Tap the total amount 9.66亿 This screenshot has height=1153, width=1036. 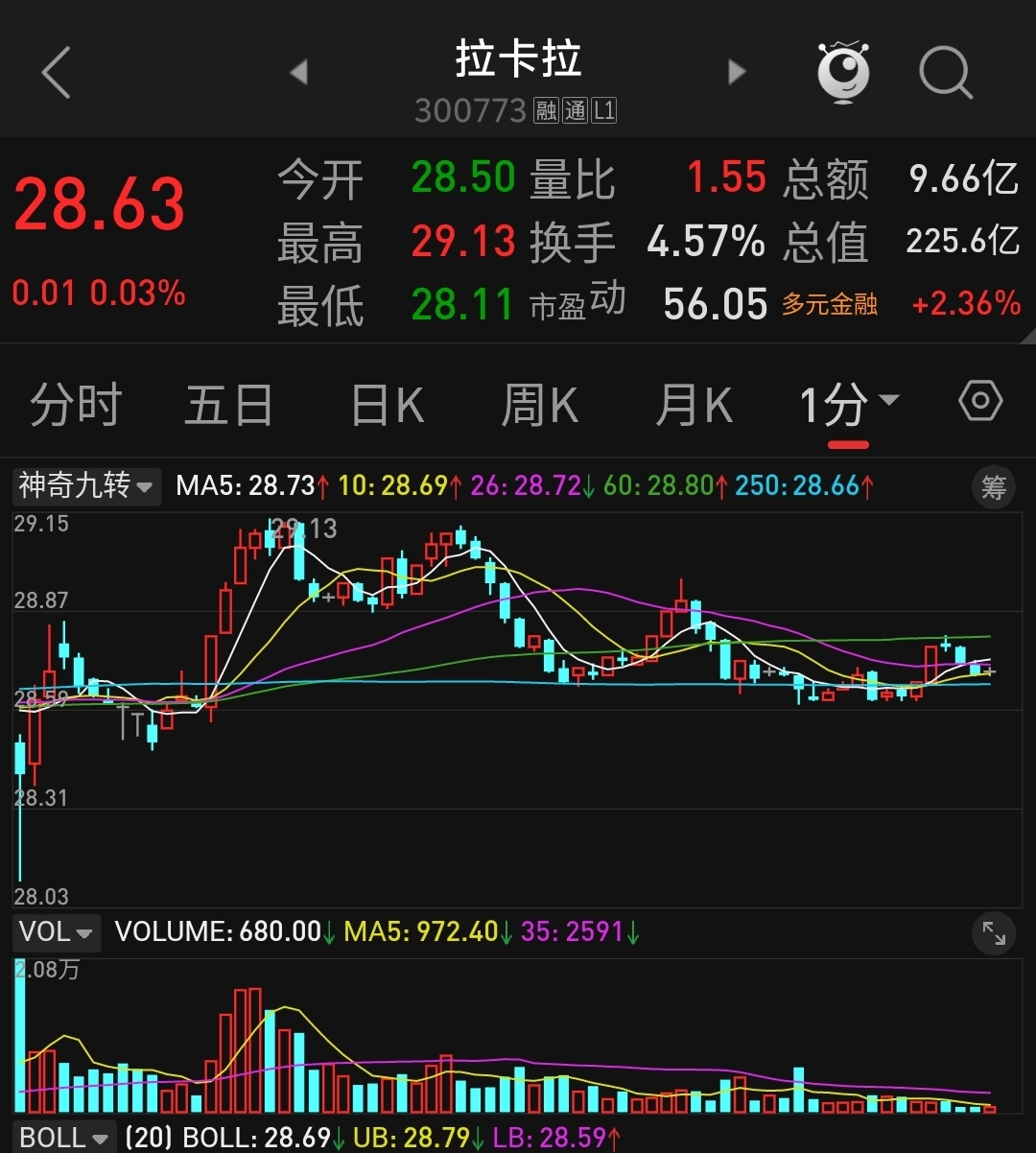click(964, 178)
